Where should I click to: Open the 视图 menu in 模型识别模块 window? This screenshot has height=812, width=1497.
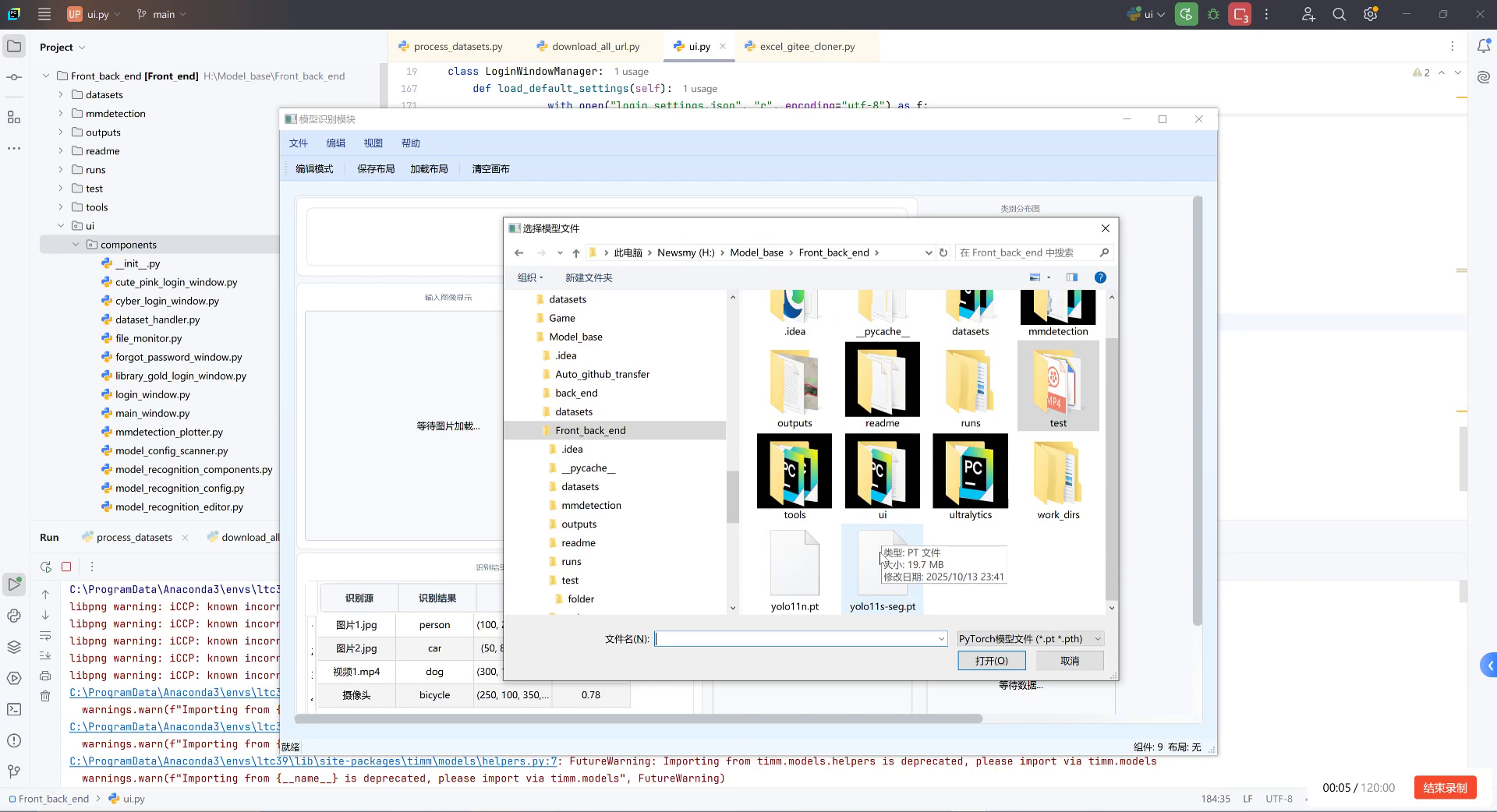point(373,143)
